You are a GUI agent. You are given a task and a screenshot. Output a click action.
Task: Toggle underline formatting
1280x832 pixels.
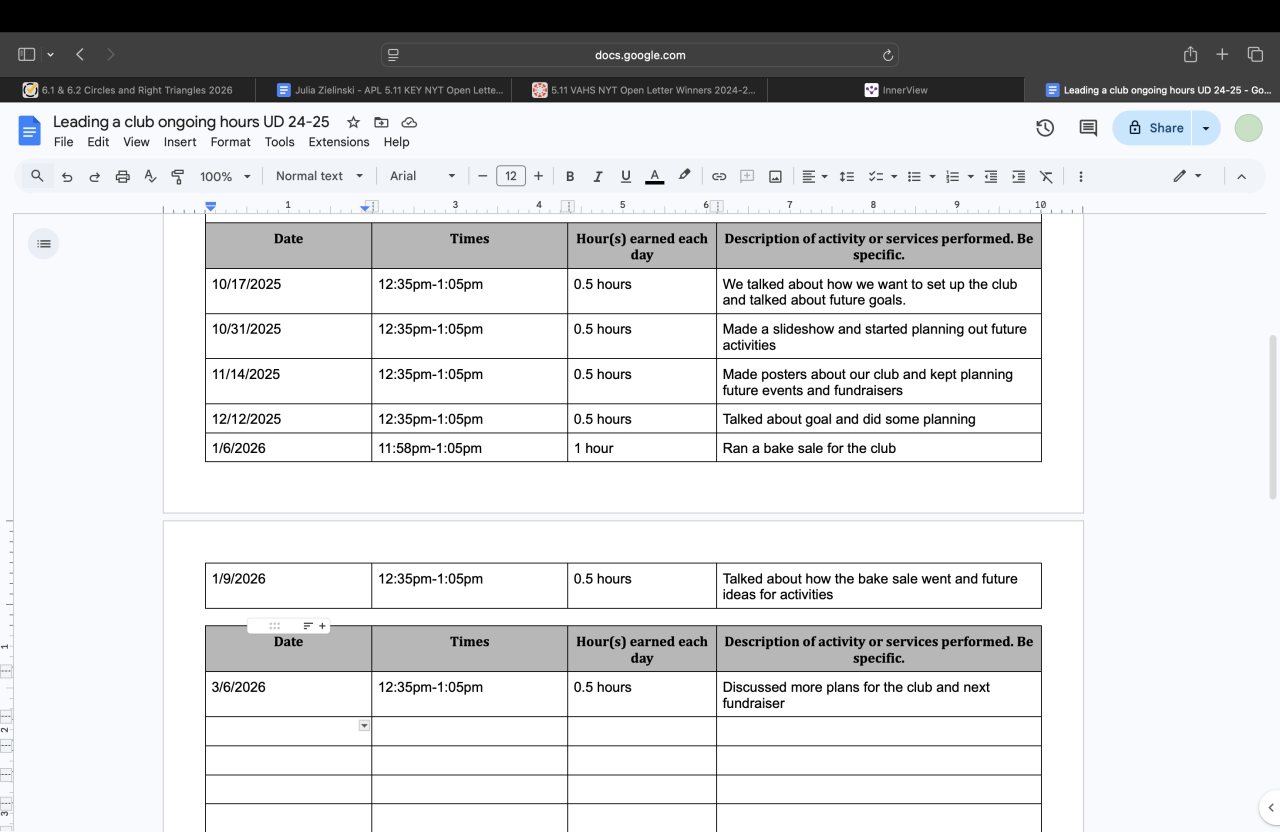coord(626,176)
